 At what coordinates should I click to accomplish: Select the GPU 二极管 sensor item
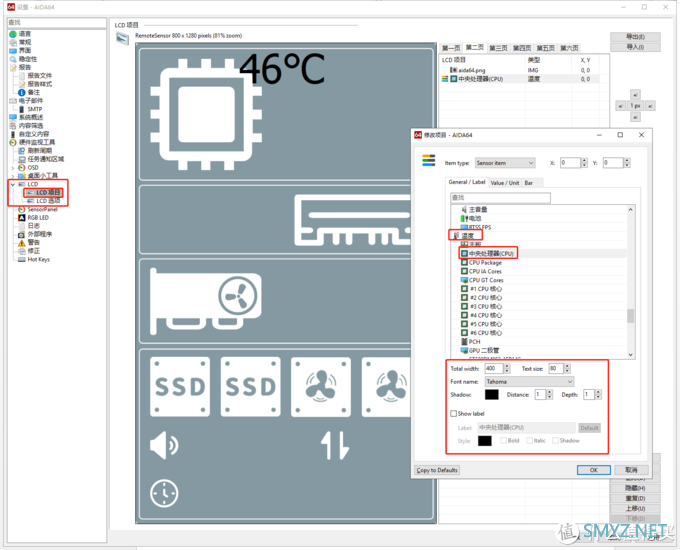coord(484,350)
